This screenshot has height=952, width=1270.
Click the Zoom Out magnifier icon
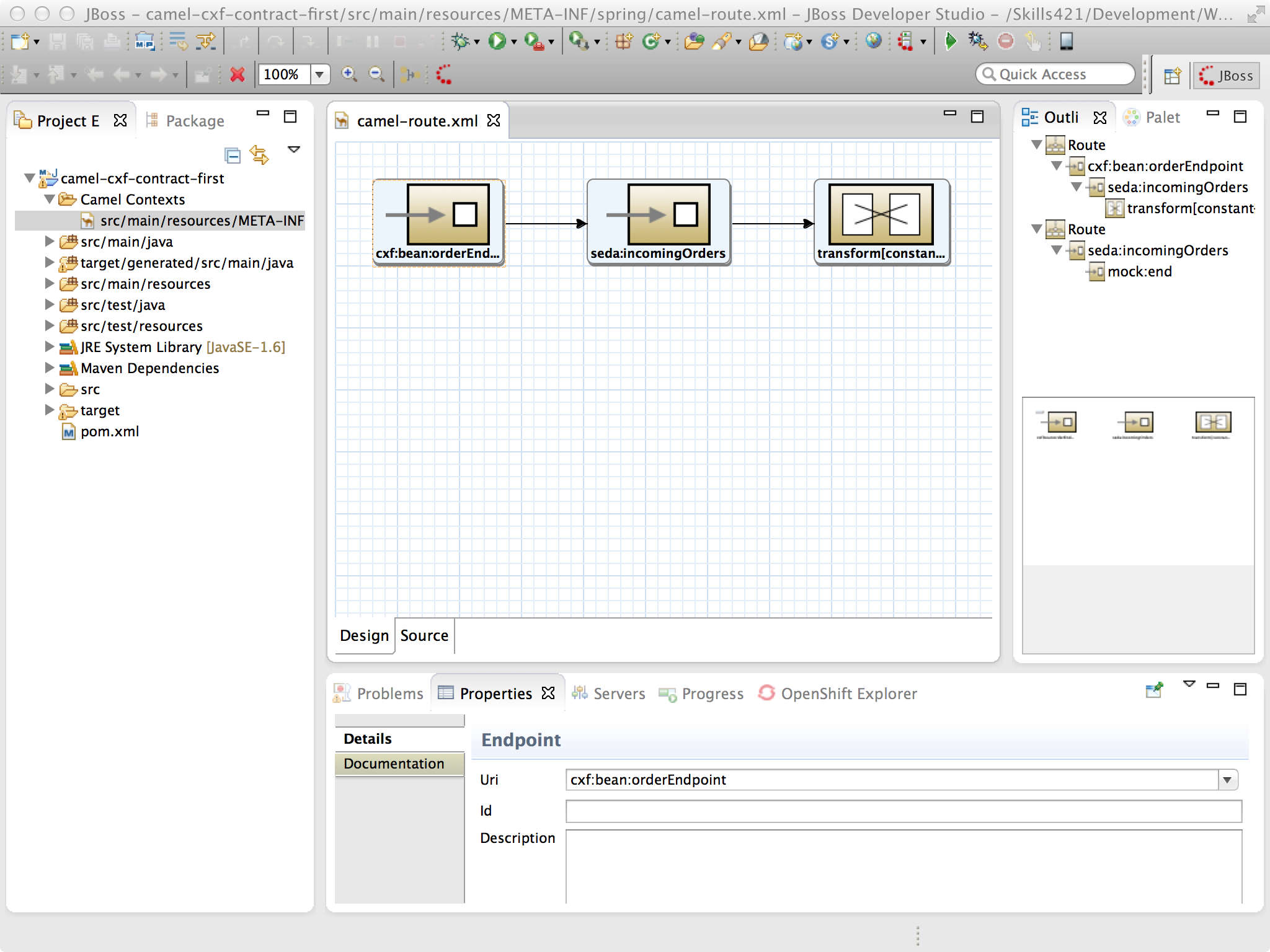pyautogui.click(x=376, y=74)
